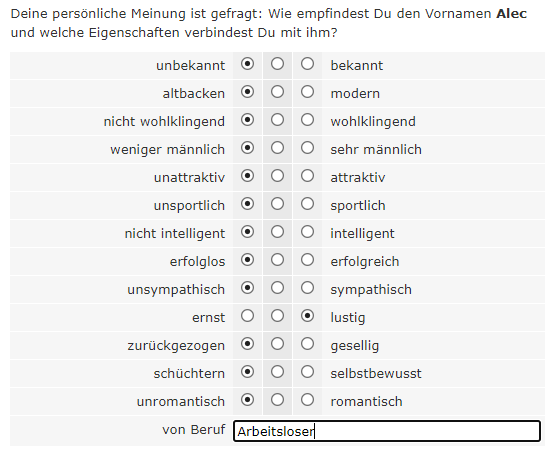Image resolution: width=554 pixels, height=452 pixels.
Task: Choose the 'sympathisch' radio button
Action: [x=307, y=288]
